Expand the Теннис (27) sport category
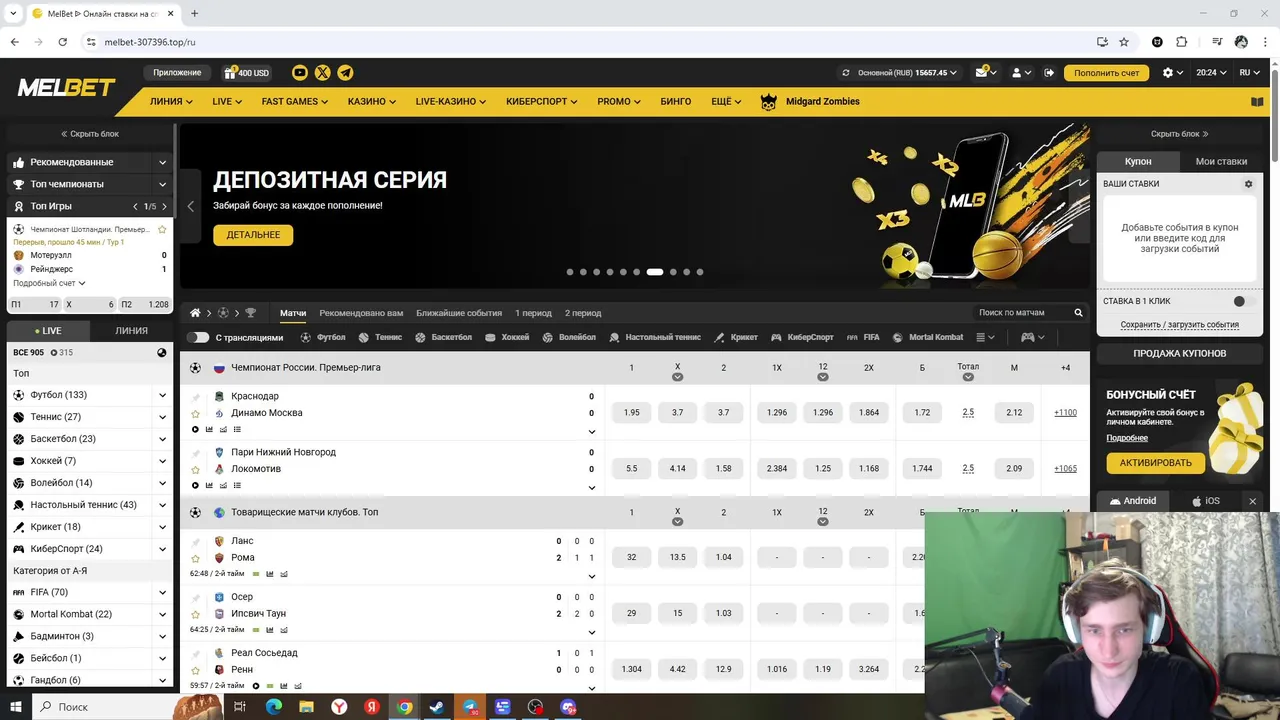The width and height of the screenshot is (1280, 720). point(162,417)
